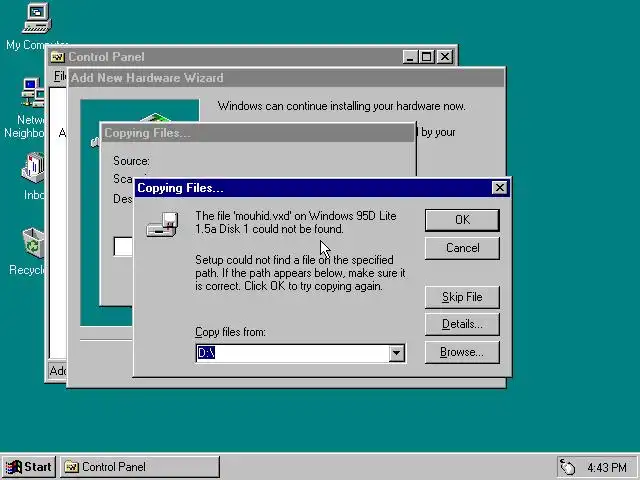Click the 'Source:' label in the background Copying Files dialog

pos(131,161)
